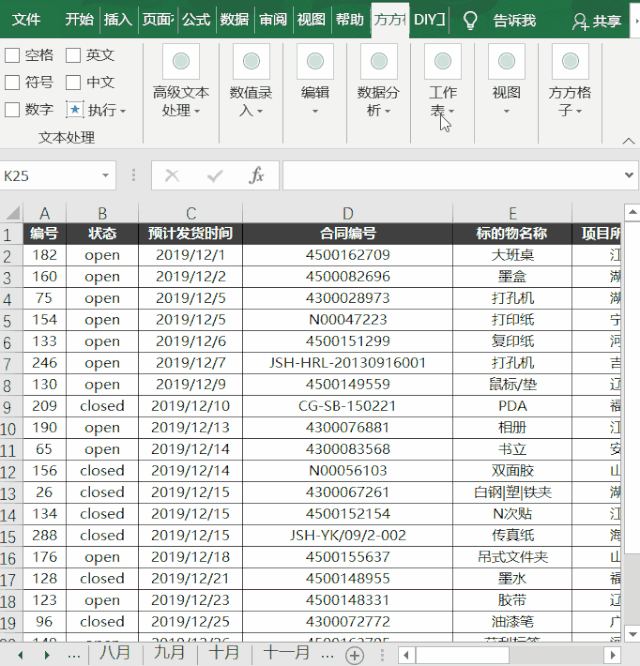Toggle the 数字 checkbox
Image resolution: width=640 pixels, height=666 pixels.
tap(12, 110)
